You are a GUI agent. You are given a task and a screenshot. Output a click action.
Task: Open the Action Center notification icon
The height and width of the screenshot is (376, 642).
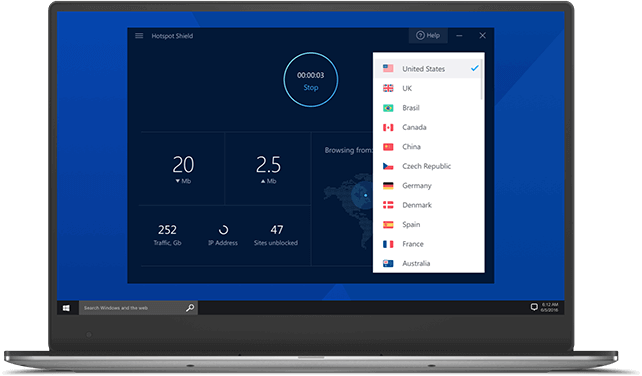534,307
